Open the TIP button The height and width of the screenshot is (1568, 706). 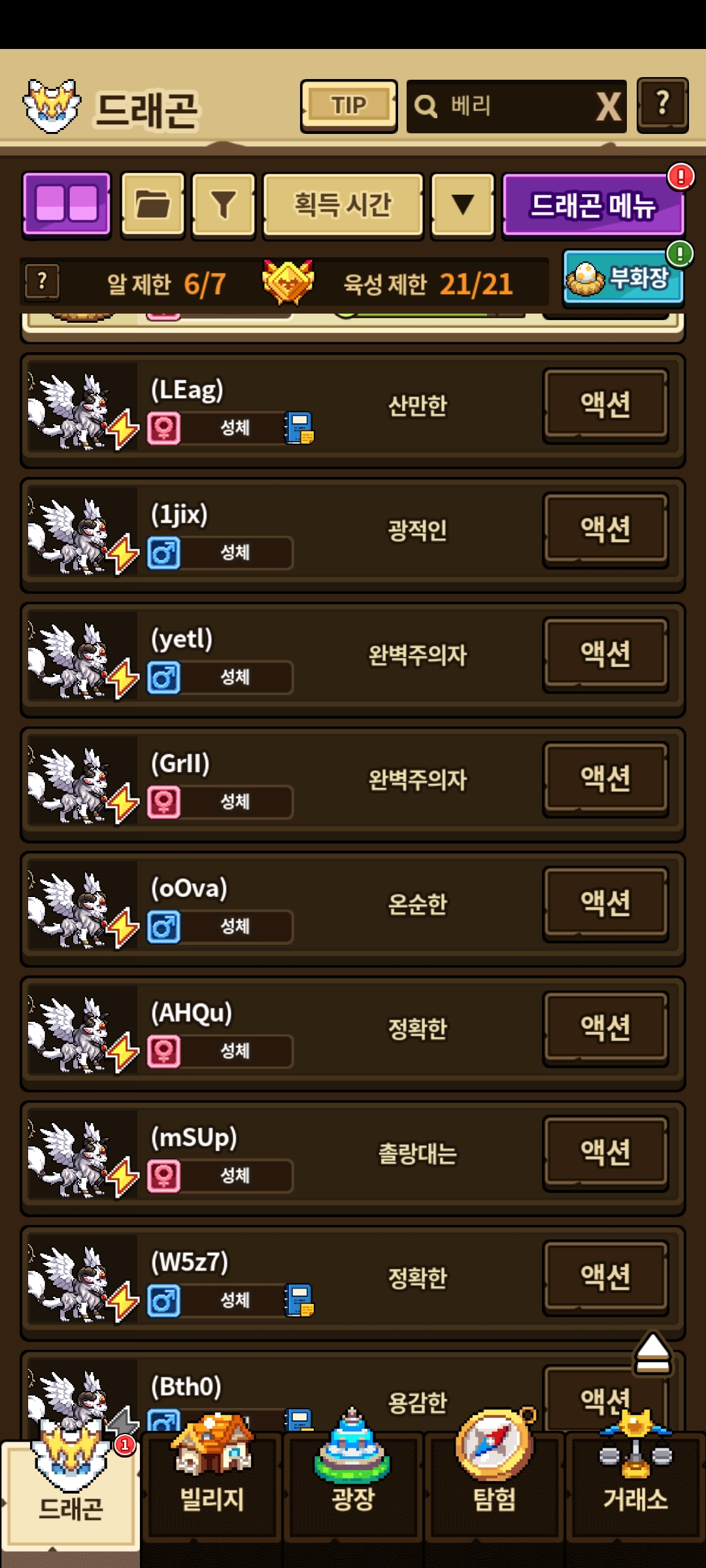[348, 106]
